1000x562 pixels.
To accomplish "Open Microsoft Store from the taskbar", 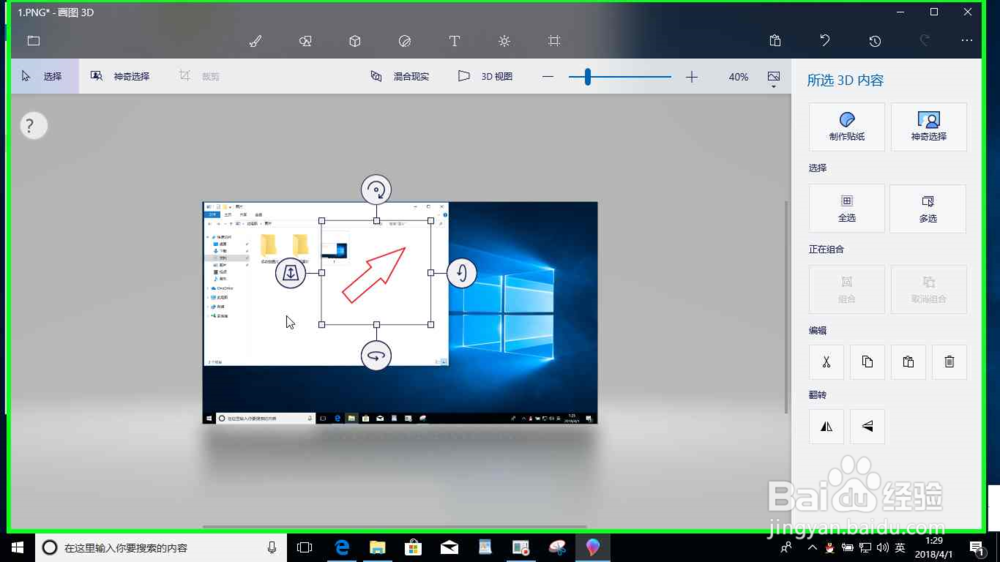I will point(413,547).
